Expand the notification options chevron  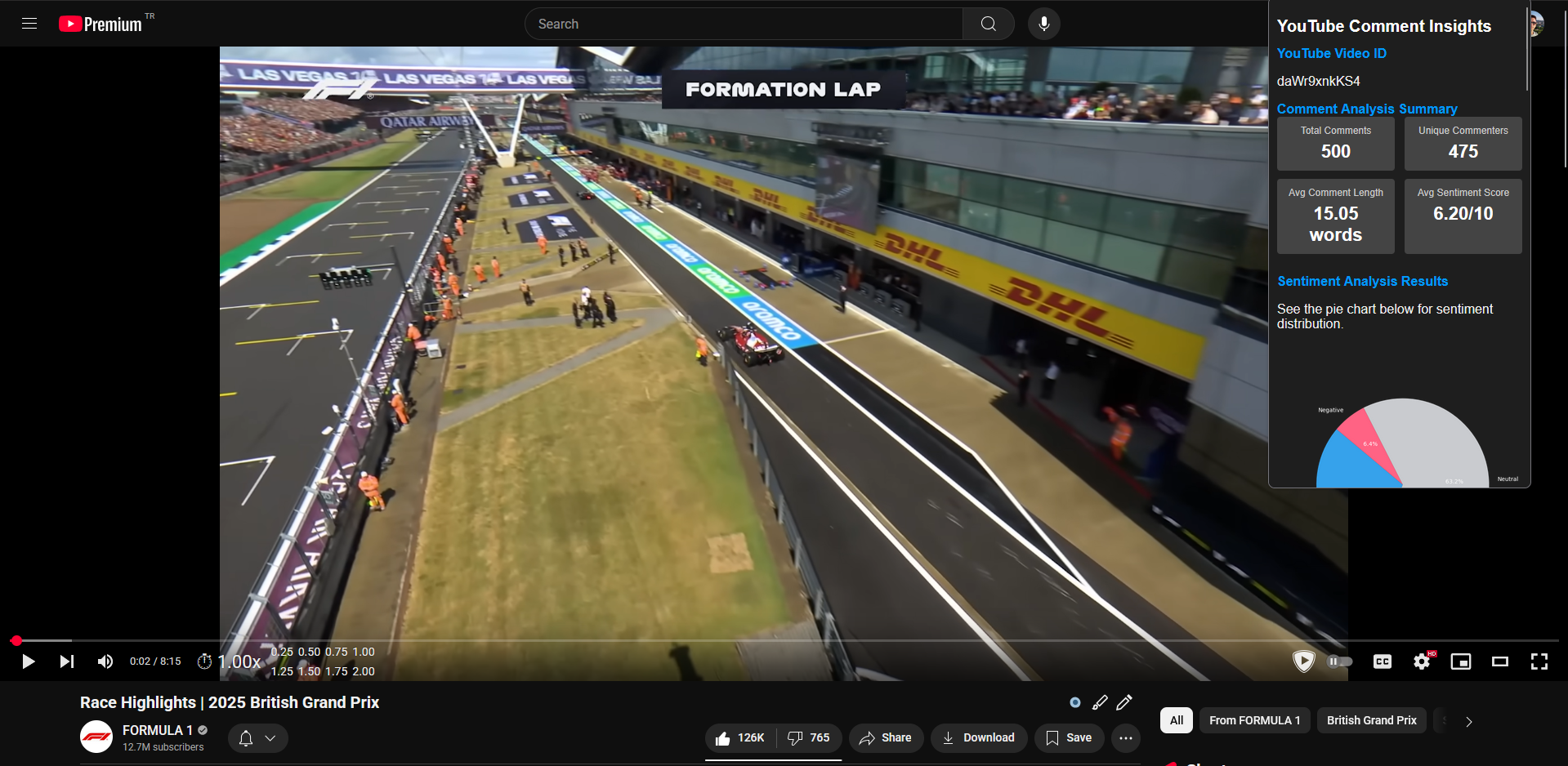coord(270,738)
